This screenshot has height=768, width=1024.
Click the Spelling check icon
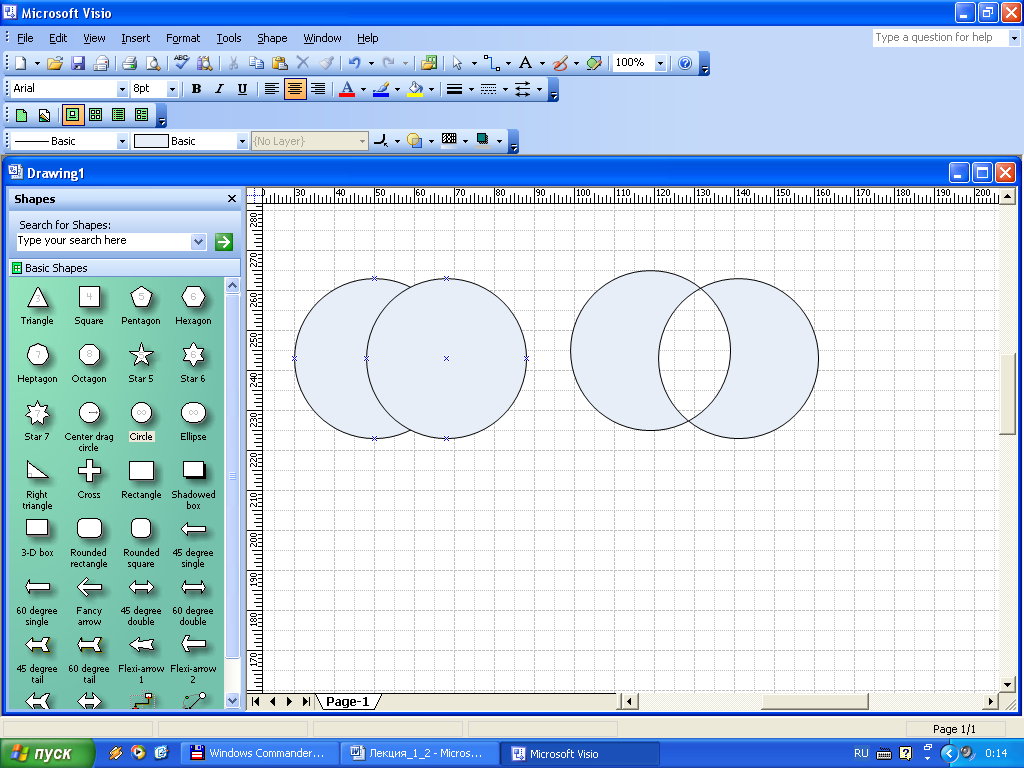point(182,63)
